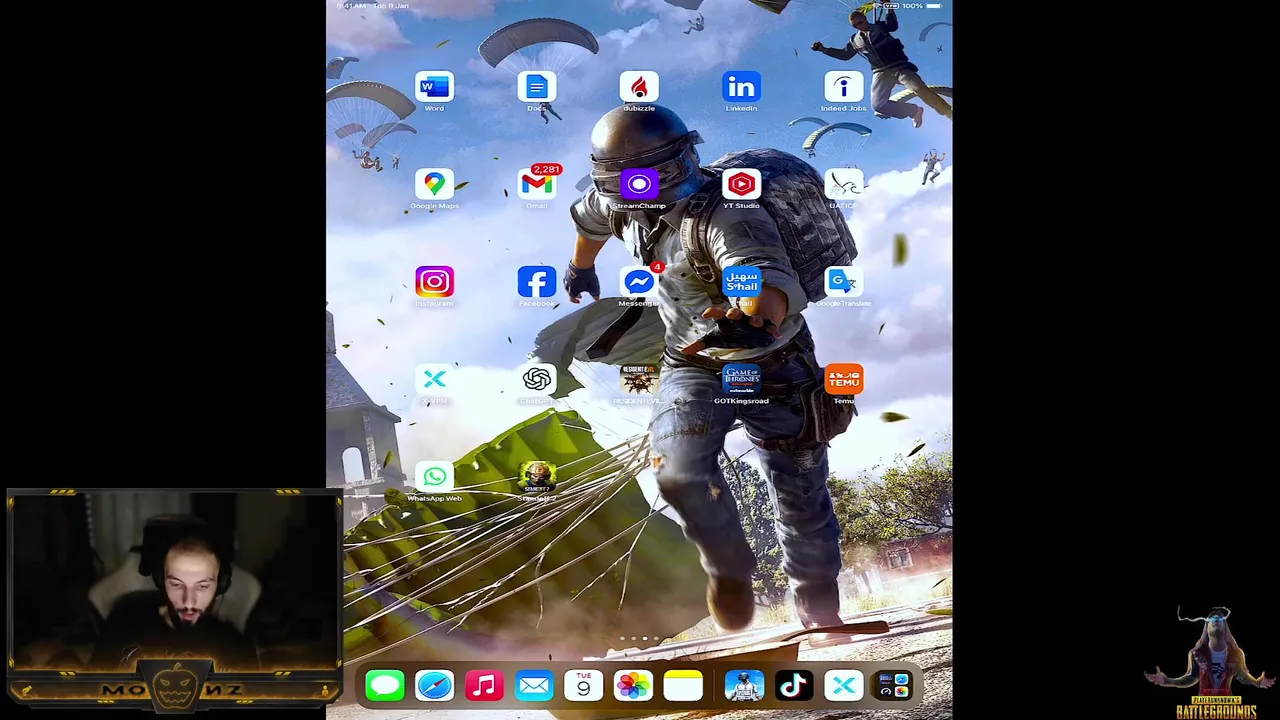Open the Indeed Jobs app

844,87
